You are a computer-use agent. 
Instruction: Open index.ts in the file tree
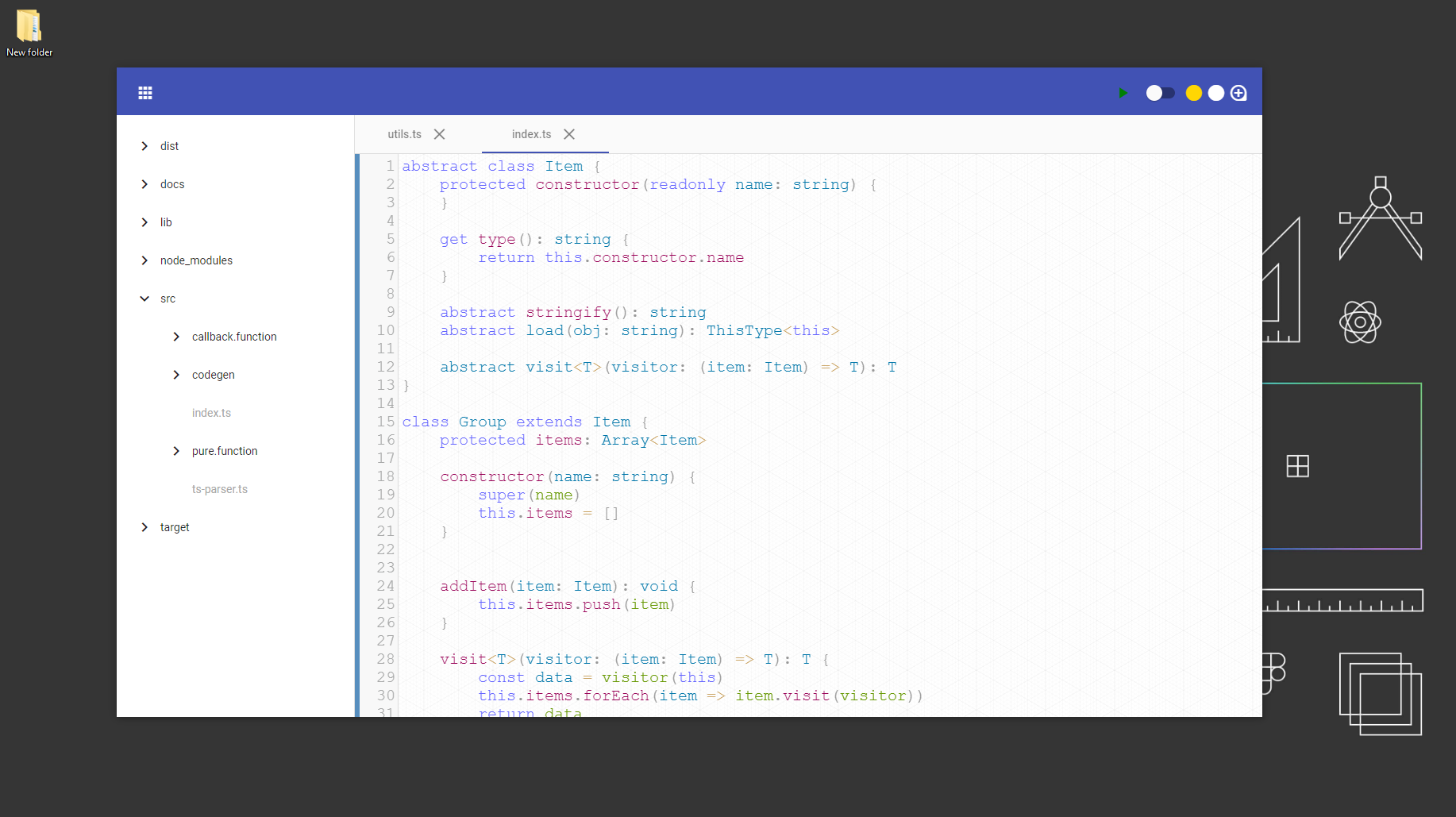(211, 413)
